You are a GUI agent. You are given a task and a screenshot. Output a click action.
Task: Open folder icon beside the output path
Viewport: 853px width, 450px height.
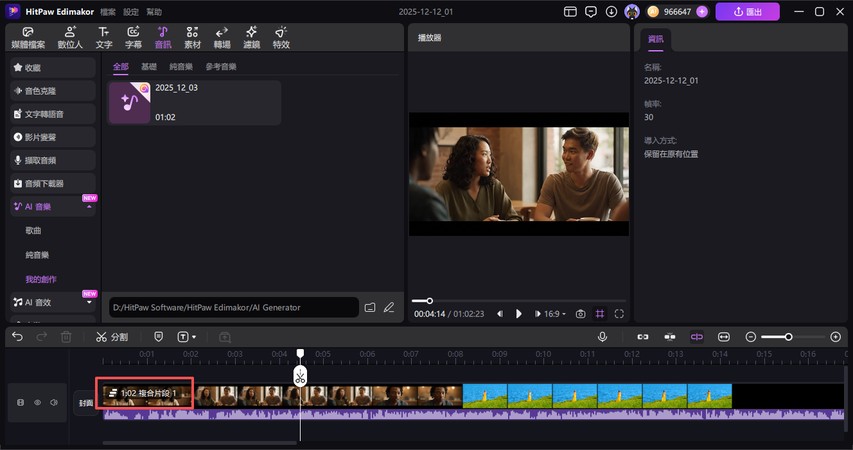coord(370,307)
